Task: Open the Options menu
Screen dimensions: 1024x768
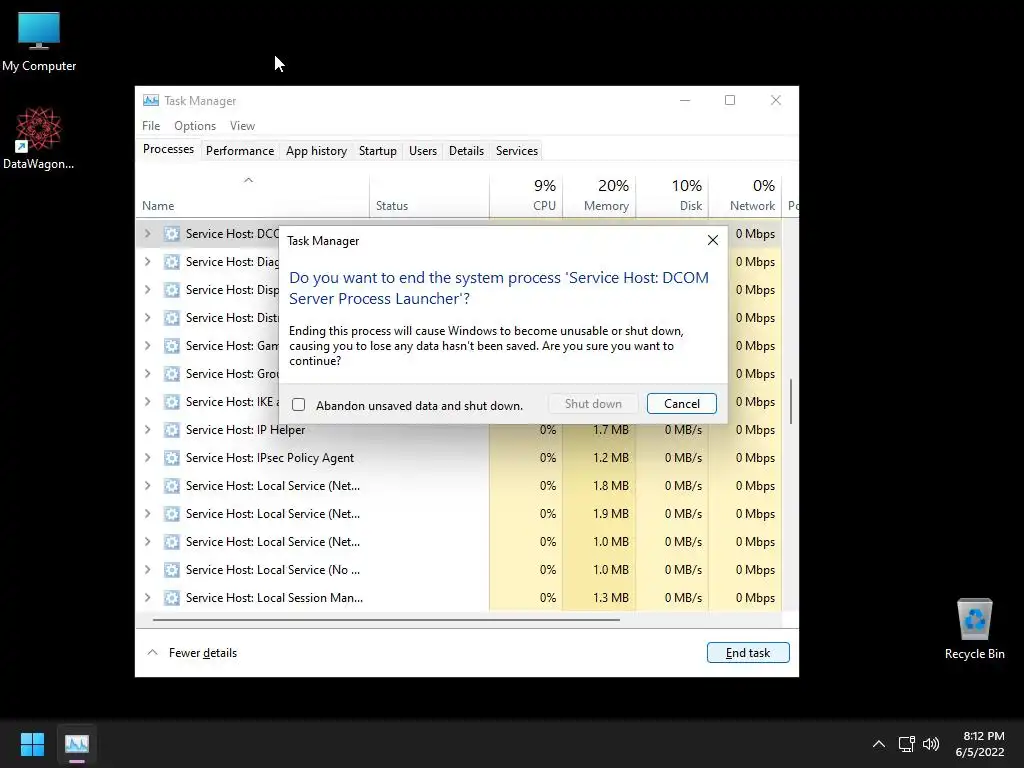Action: 195,125
